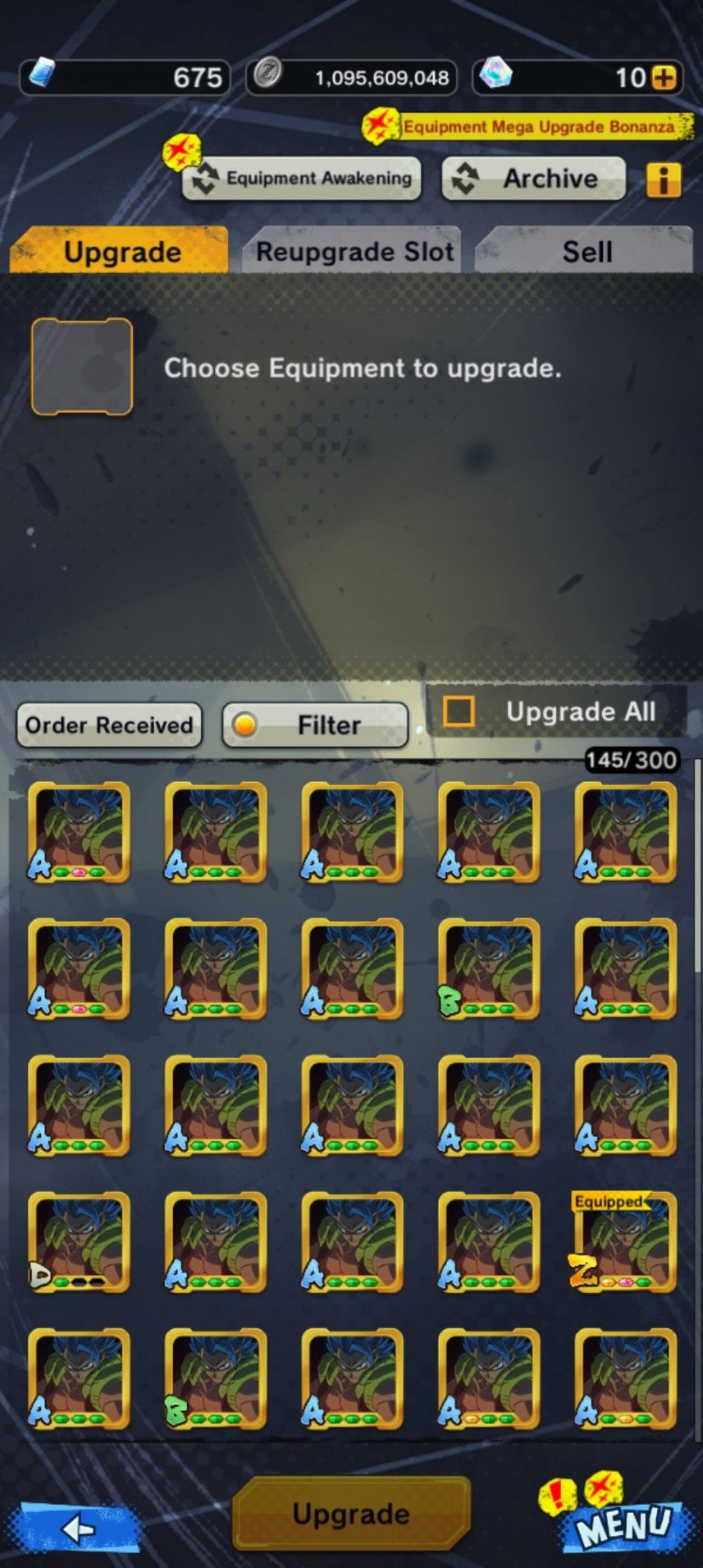The height and width of the screenshot is (1568, 703).
Task: Select the Equipped Z-rank equipment
Action: [x=624, y=1242]
